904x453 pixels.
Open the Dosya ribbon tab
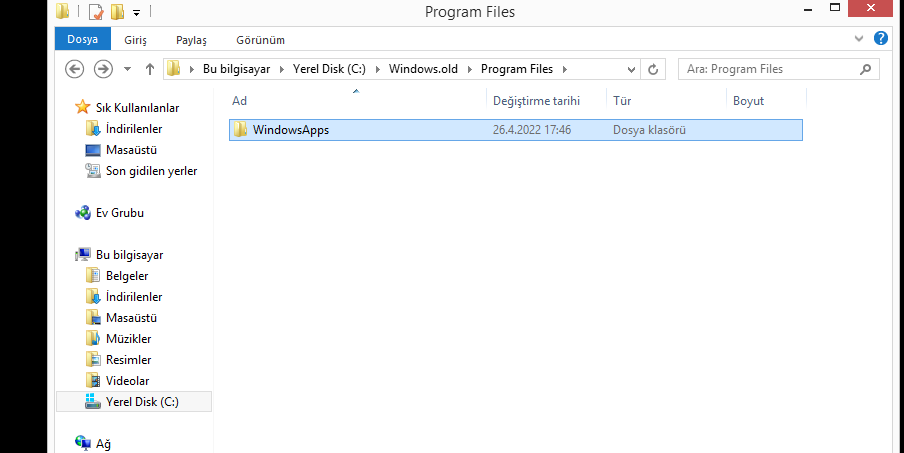(82, 40)
